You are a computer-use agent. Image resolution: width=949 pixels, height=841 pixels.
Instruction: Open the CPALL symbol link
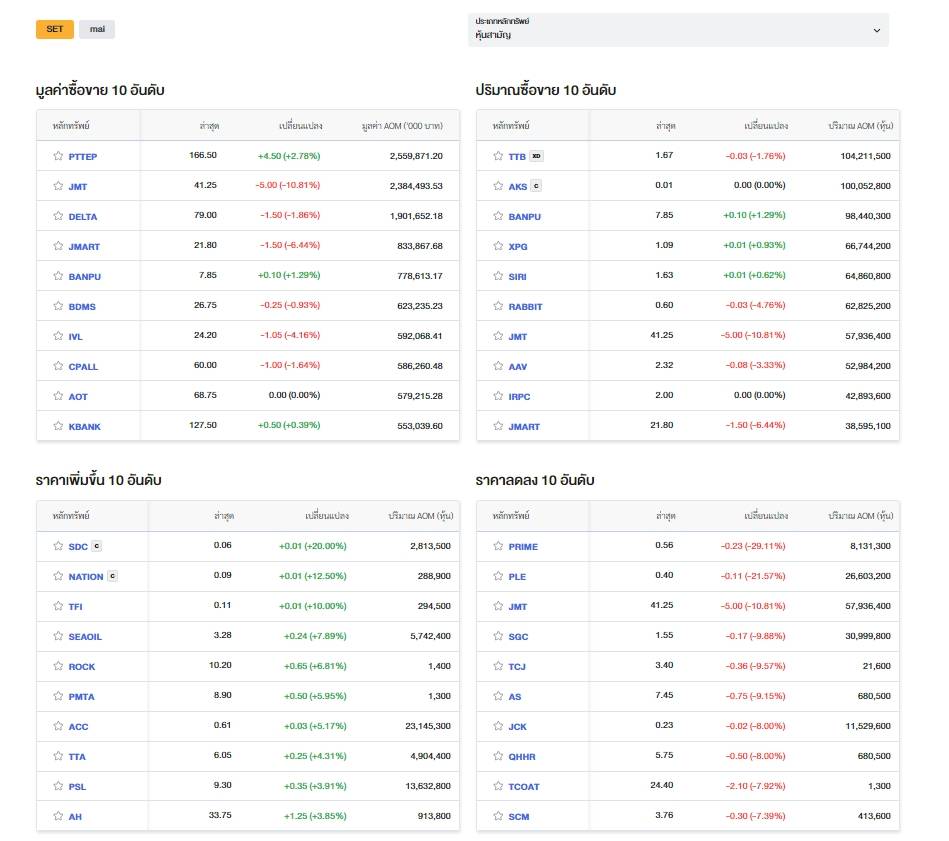point(83,367)
